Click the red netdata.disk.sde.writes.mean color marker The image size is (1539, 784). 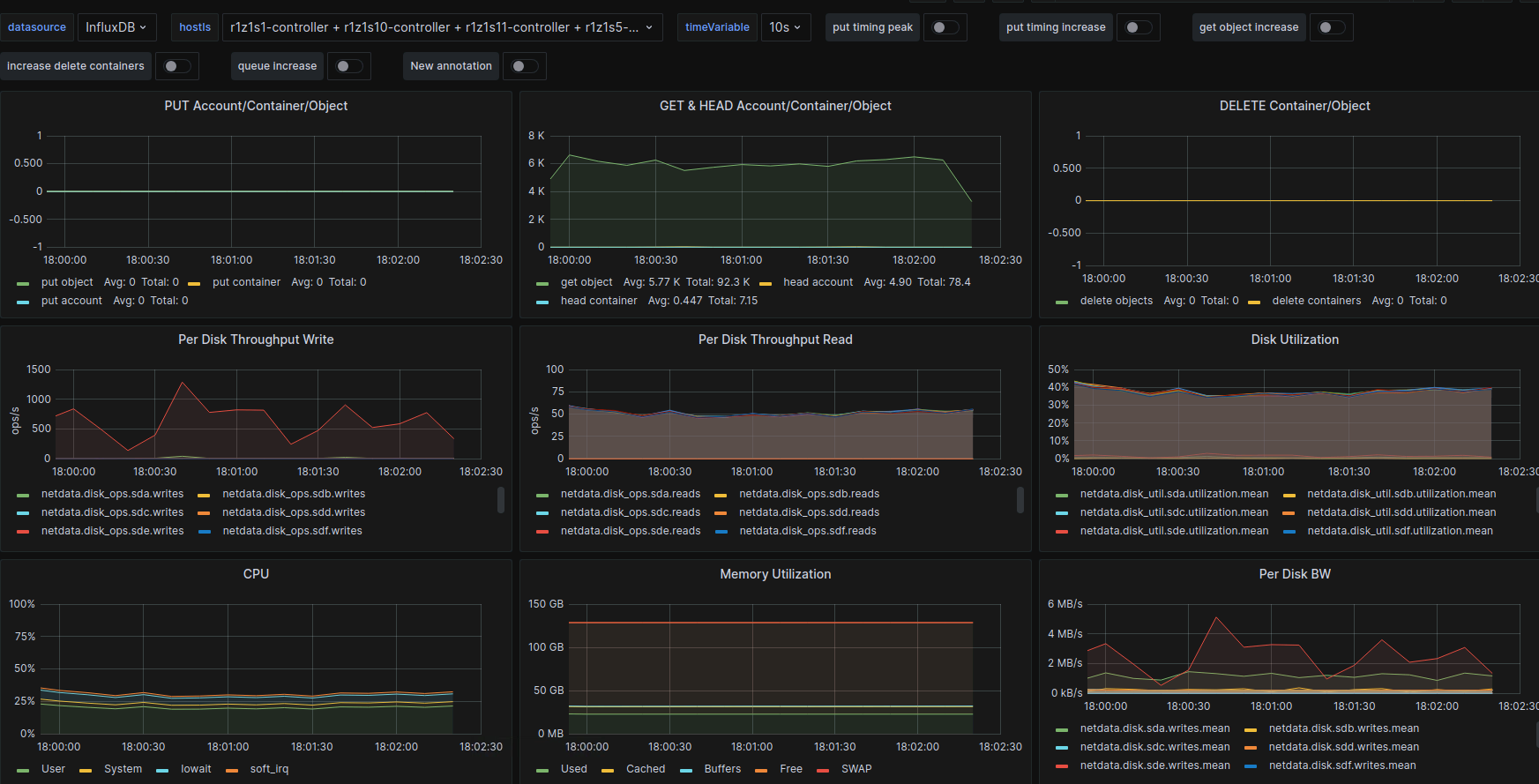click(1062, 766)
